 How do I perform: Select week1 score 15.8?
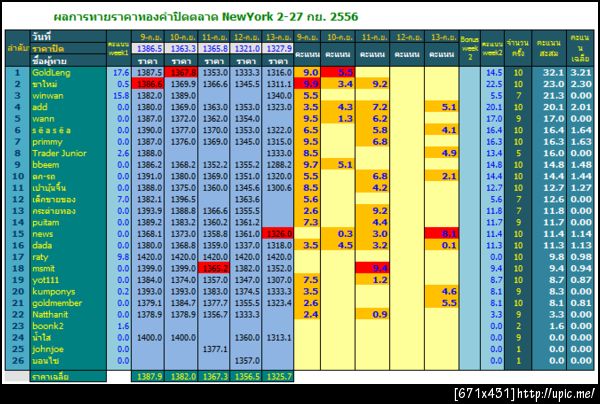coord(119,96)
